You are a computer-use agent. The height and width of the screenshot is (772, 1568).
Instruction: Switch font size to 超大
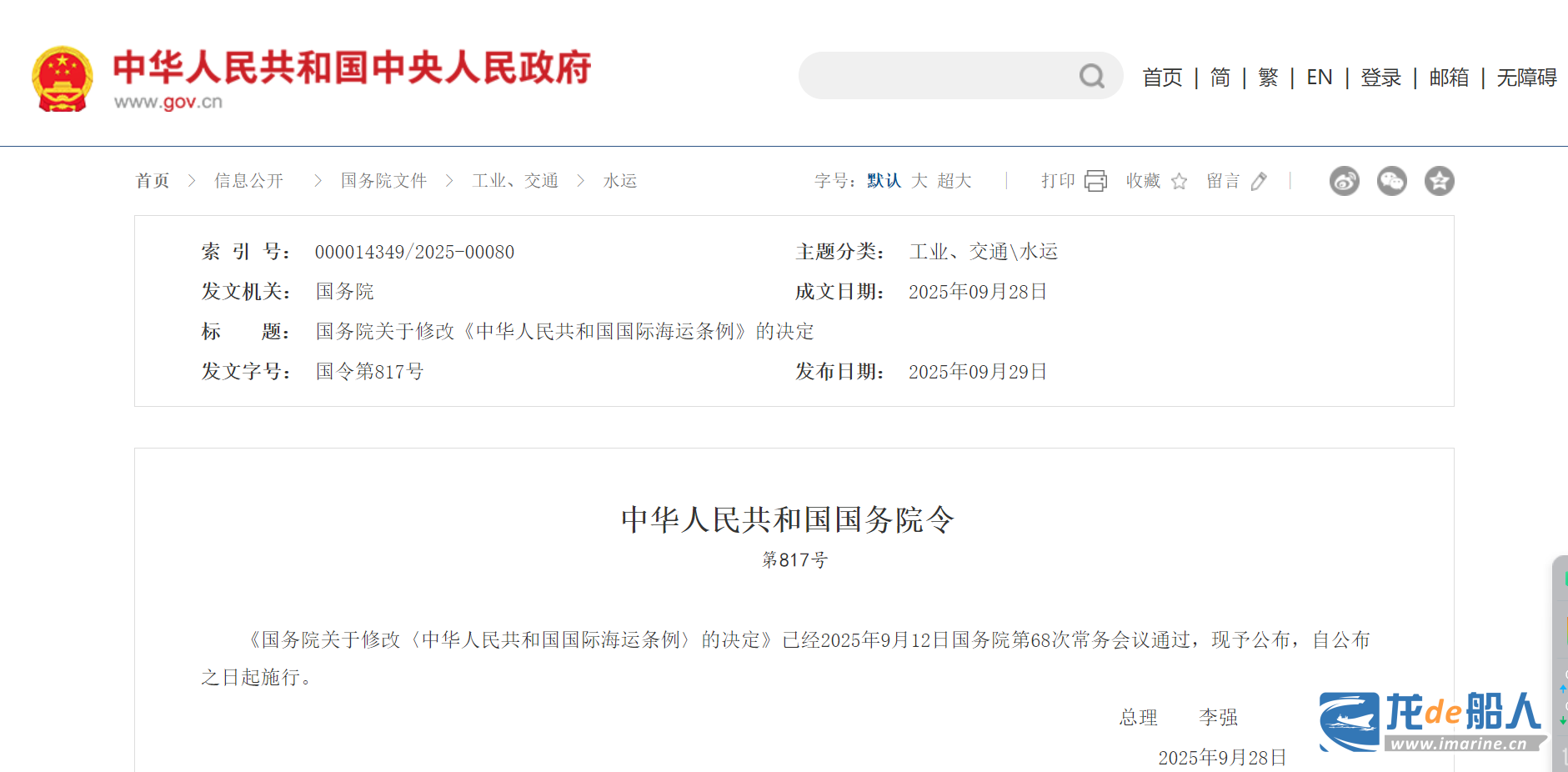pyautogui.click(x=954, y=181)
